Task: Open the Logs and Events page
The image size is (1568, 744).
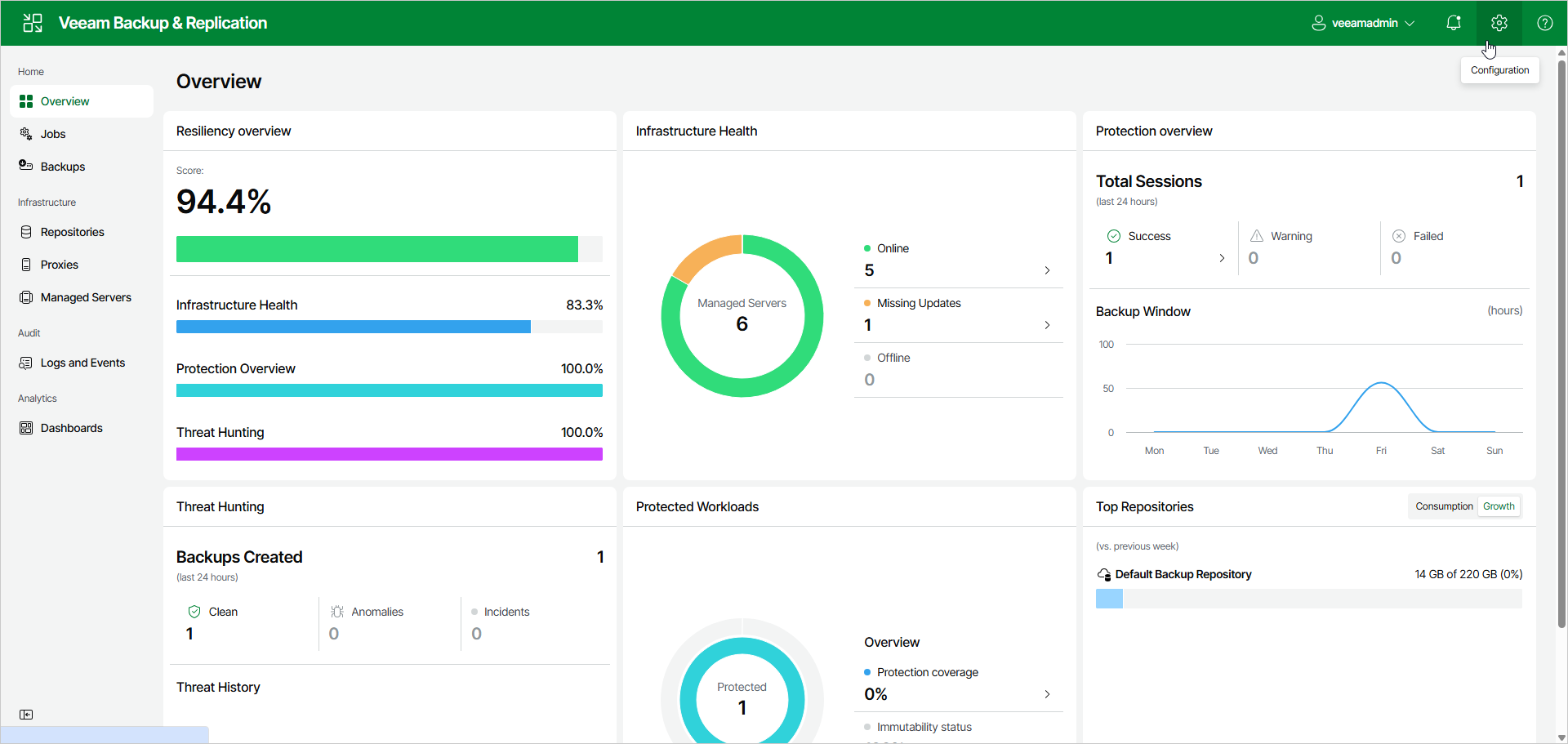Action: click(82, 363)
